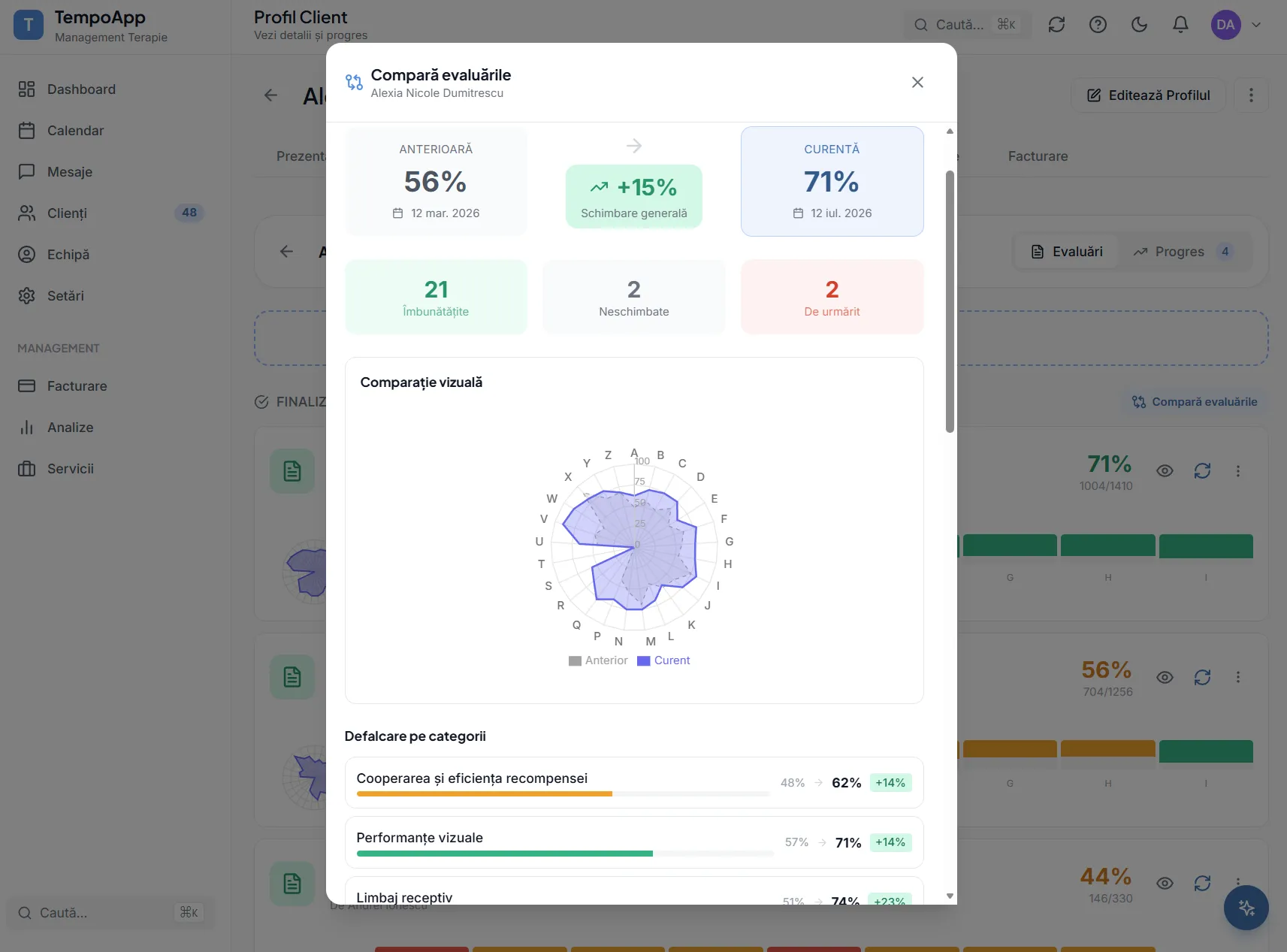This screenshot has height=952, width=1287.
Task: View the 56% evaluation eye icon
Action: 1165,678
